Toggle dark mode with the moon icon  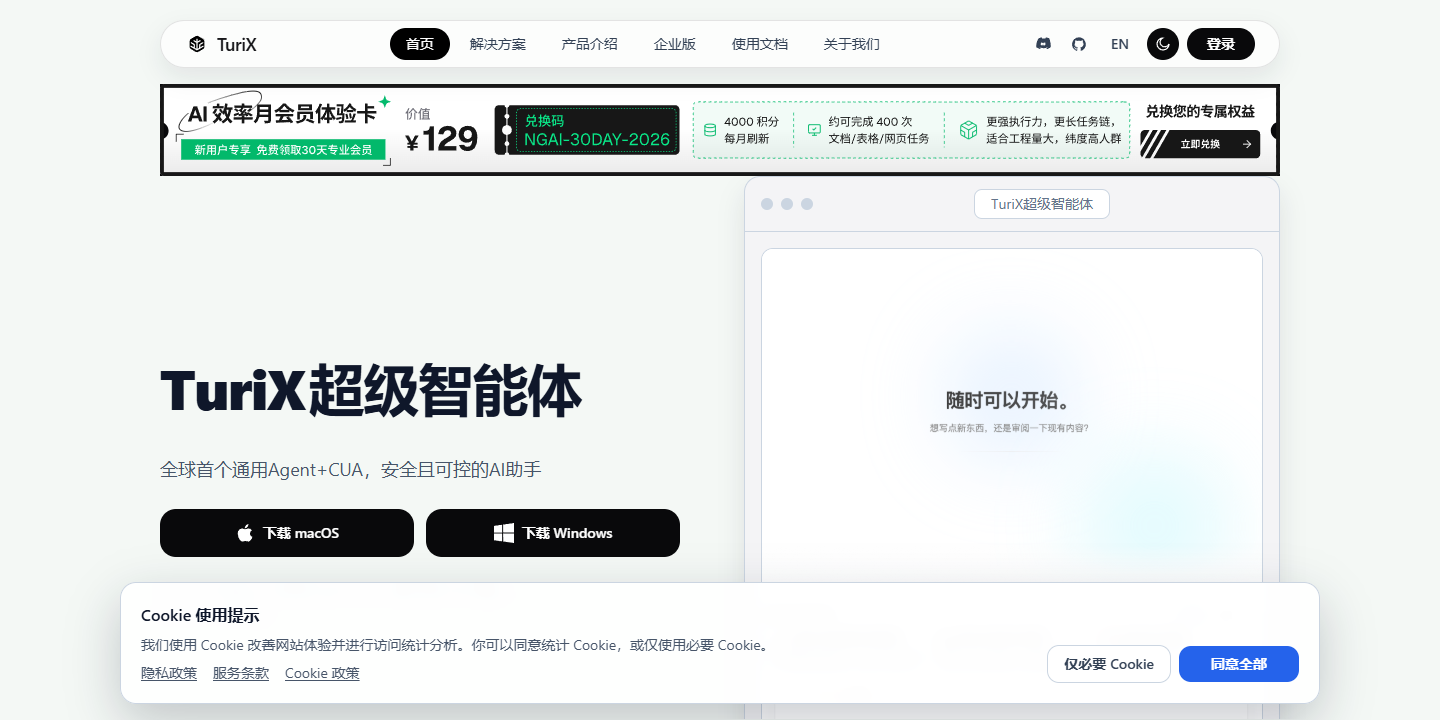coord(1163,44)
